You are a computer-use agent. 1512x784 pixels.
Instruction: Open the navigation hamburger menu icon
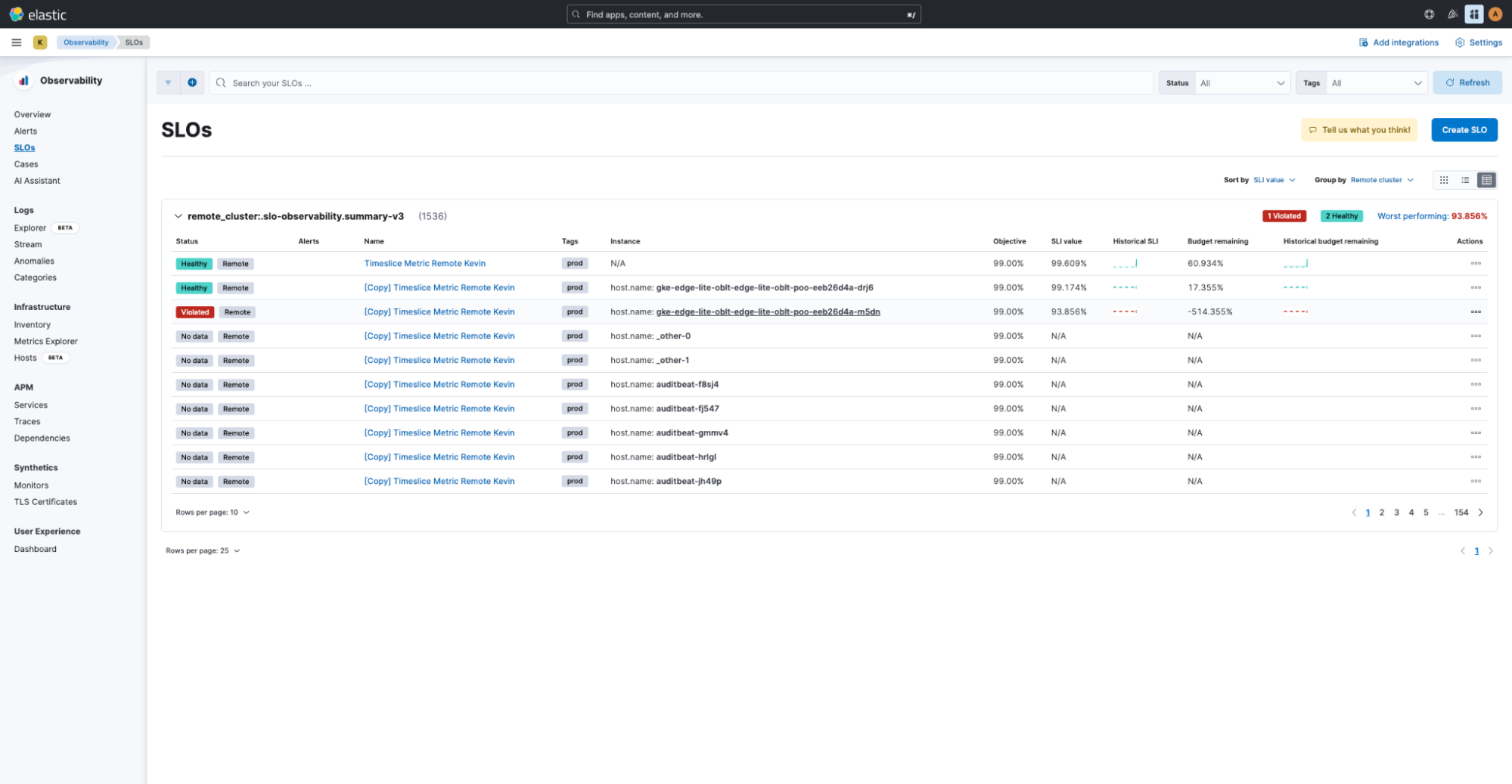click(16, 42)
